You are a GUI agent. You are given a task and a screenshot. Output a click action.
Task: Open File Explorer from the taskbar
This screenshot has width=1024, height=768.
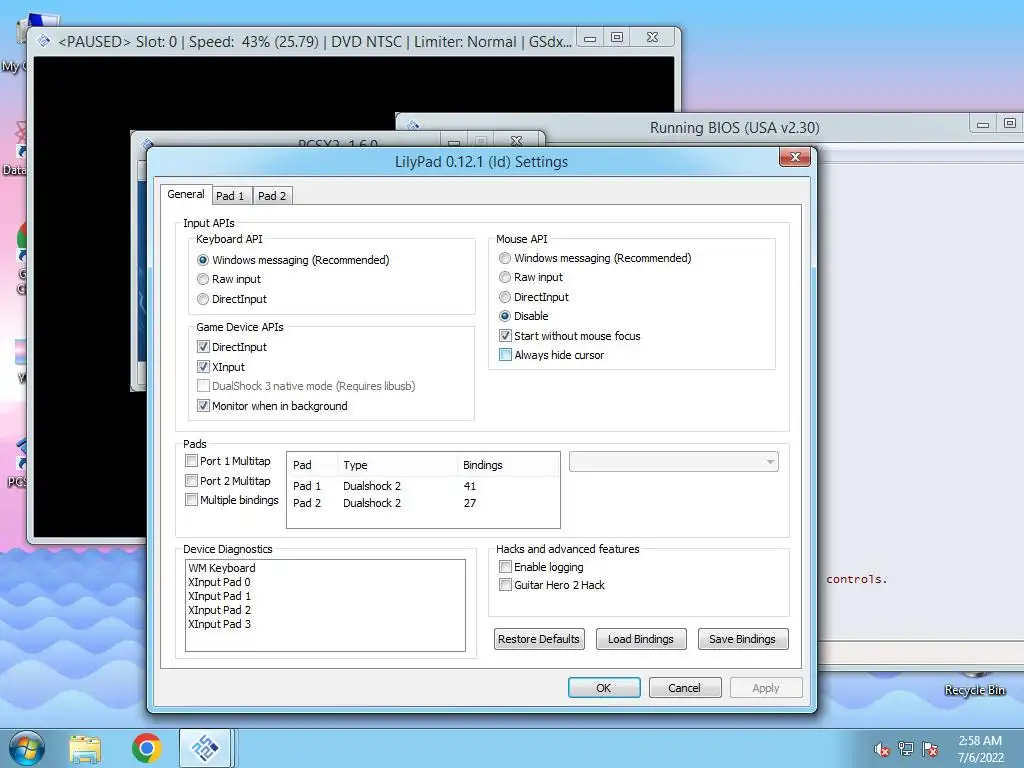pyautogui.click(x=86, y=748)
